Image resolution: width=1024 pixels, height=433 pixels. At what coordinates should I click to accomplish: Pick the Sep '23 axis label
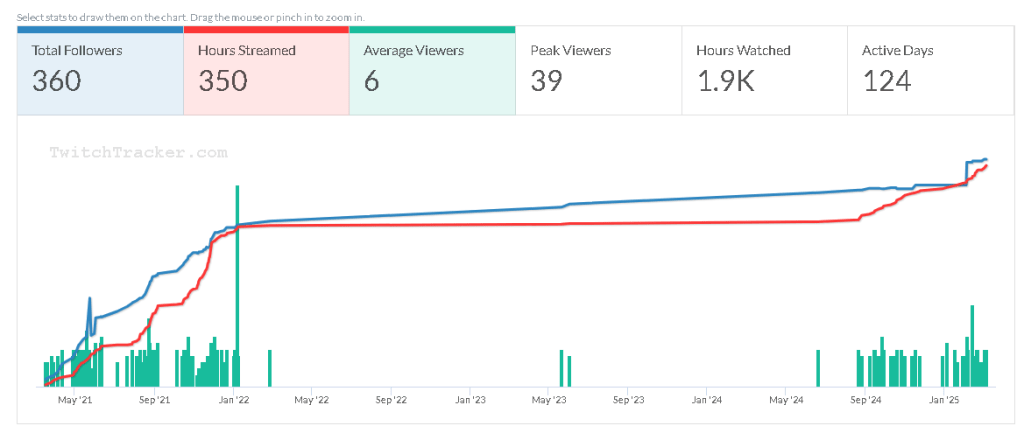pos(628,400)
